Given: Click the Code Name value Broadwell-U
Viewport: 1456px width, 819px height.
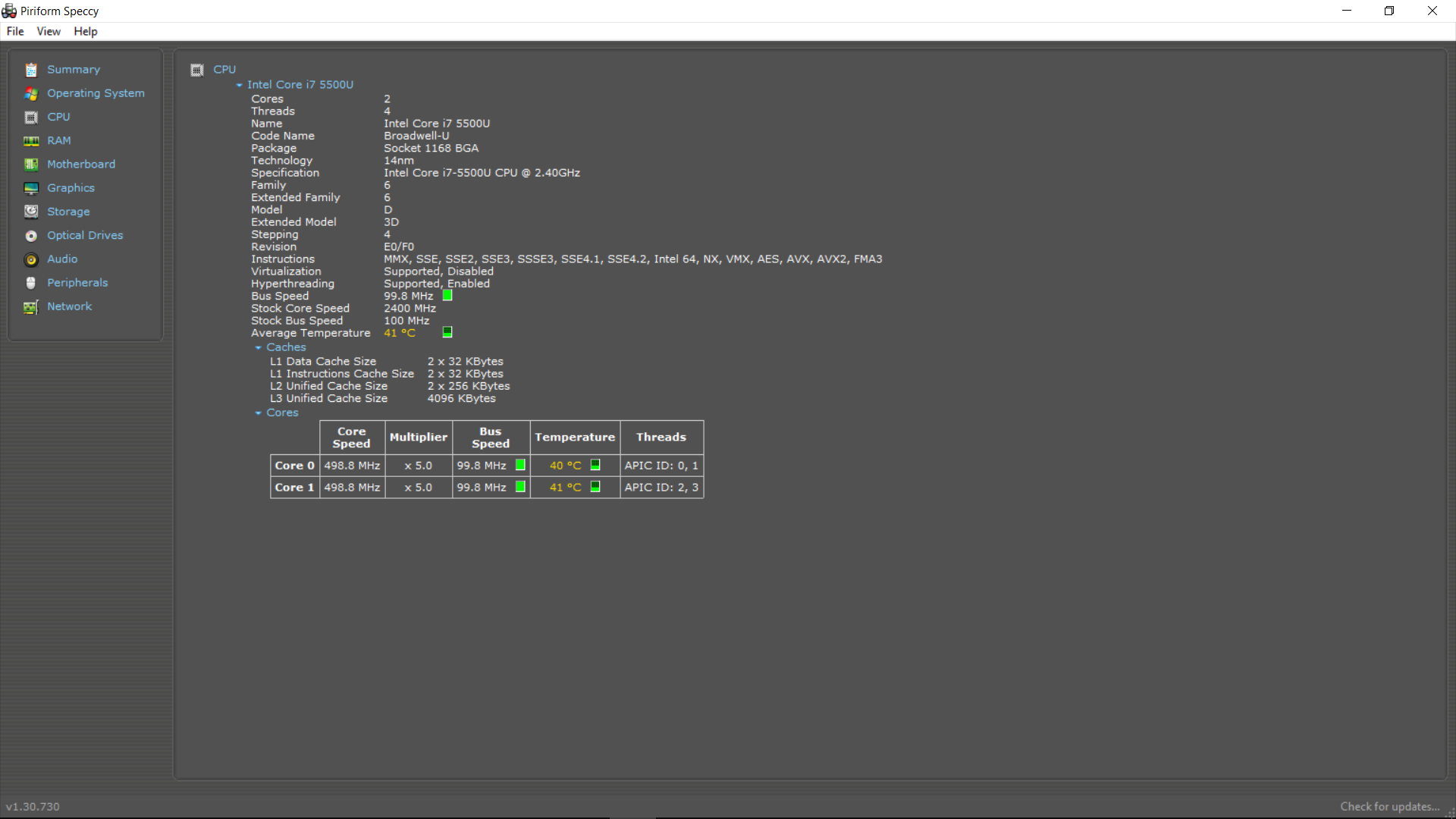Looking at the screenshot, I should pyautogui.click(x=416, y=136).
